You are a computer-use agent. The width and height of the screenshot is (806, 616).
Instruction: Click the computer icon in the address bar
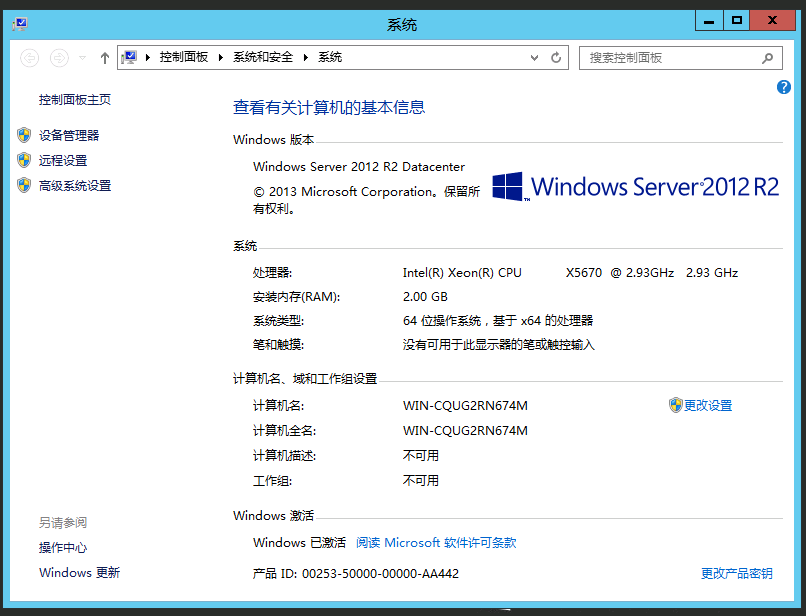click(x=129, y=57)
